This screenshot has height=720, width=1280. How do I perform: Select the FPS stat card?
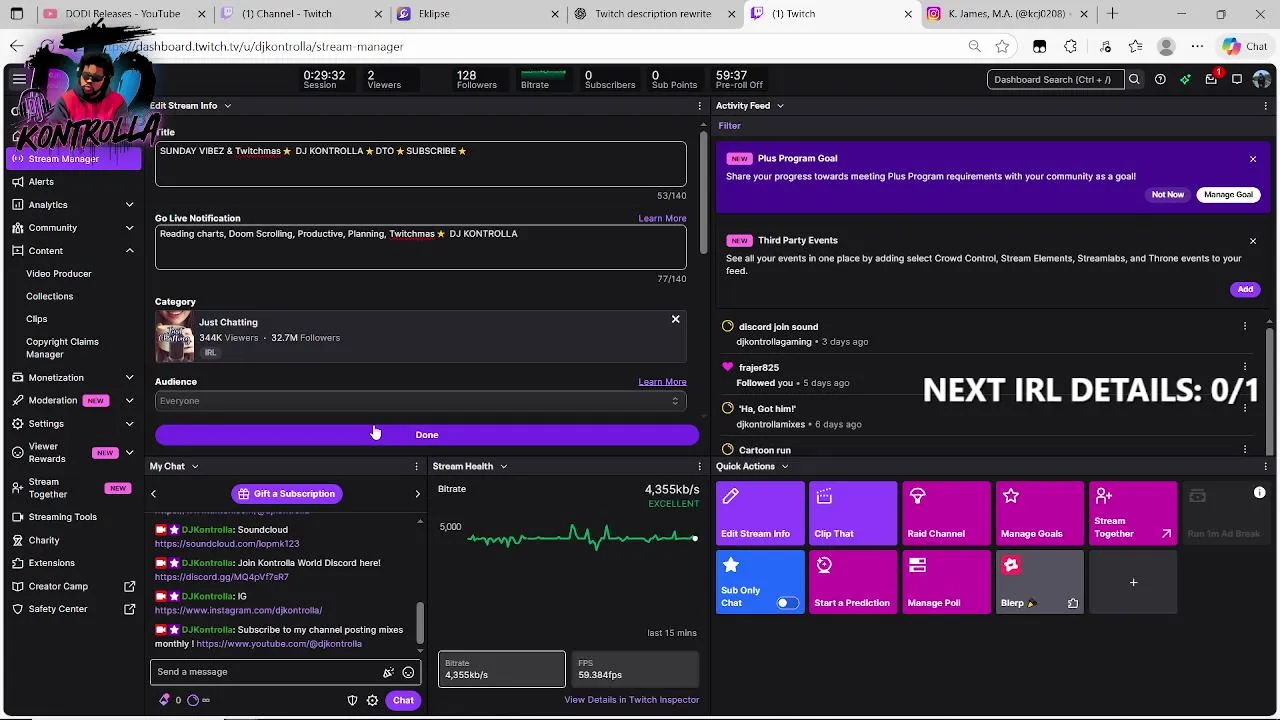tap(634, 669)
